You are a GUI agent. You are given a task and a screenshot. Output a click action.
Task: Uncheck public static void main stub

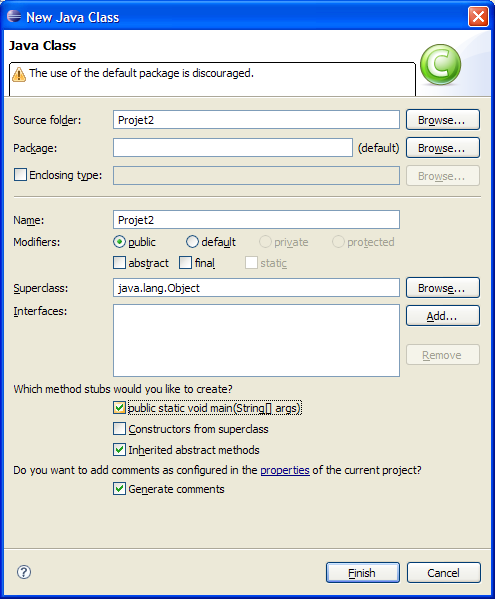point(119,408)
